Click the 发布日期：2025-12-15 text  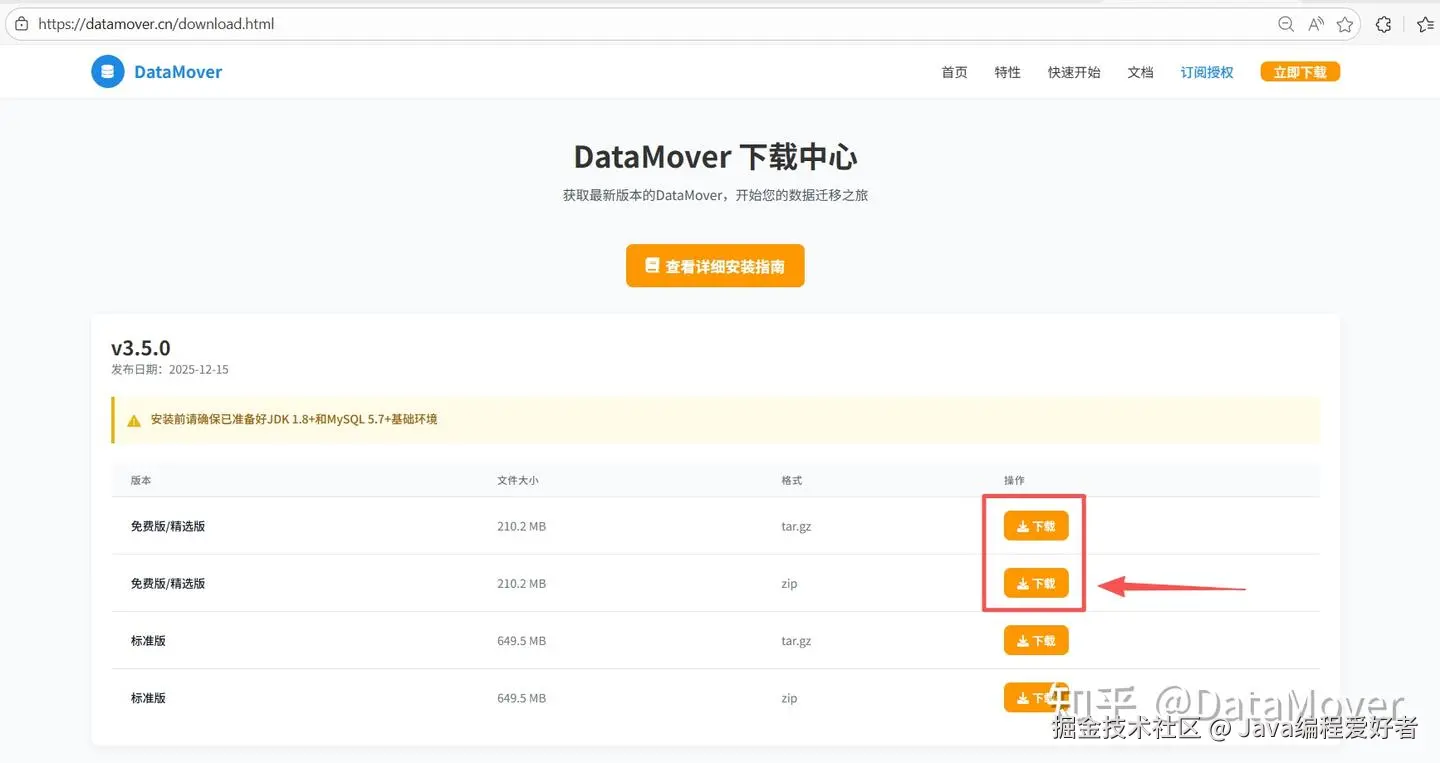(x=170, y=370)
